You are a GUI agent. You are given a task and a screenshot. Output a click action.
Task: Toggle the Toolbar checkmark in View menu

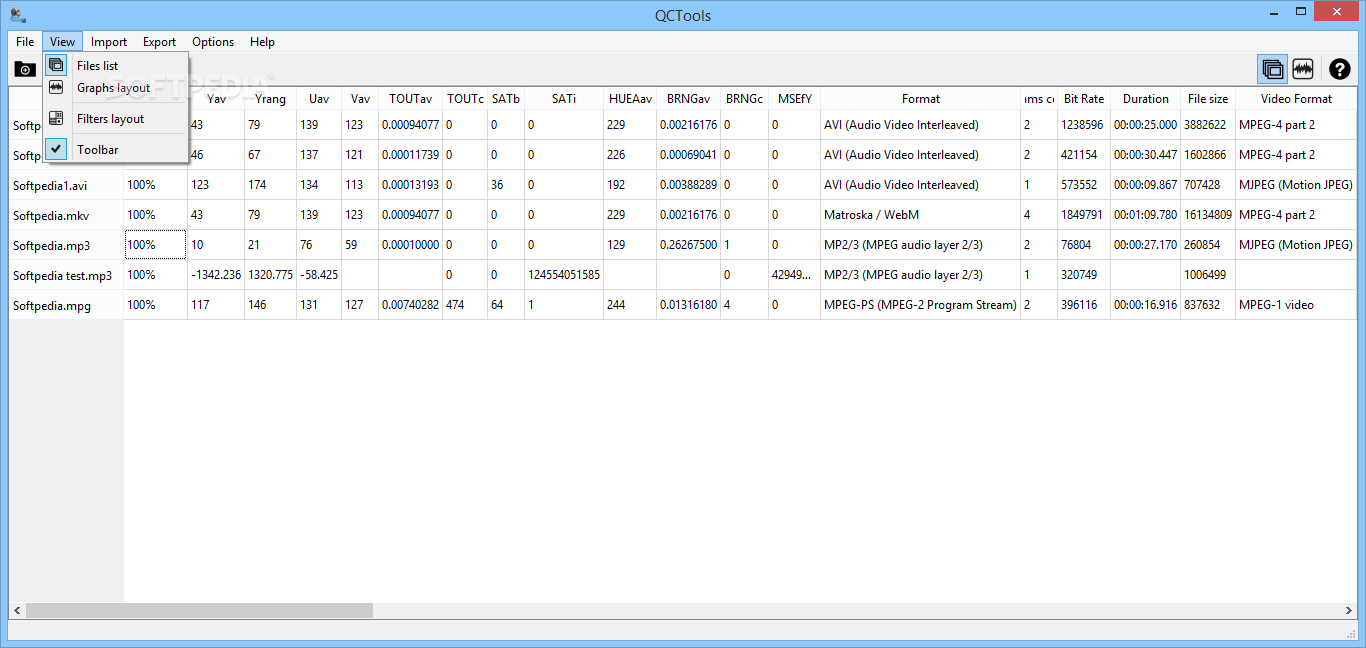click(x=56, y=150)
